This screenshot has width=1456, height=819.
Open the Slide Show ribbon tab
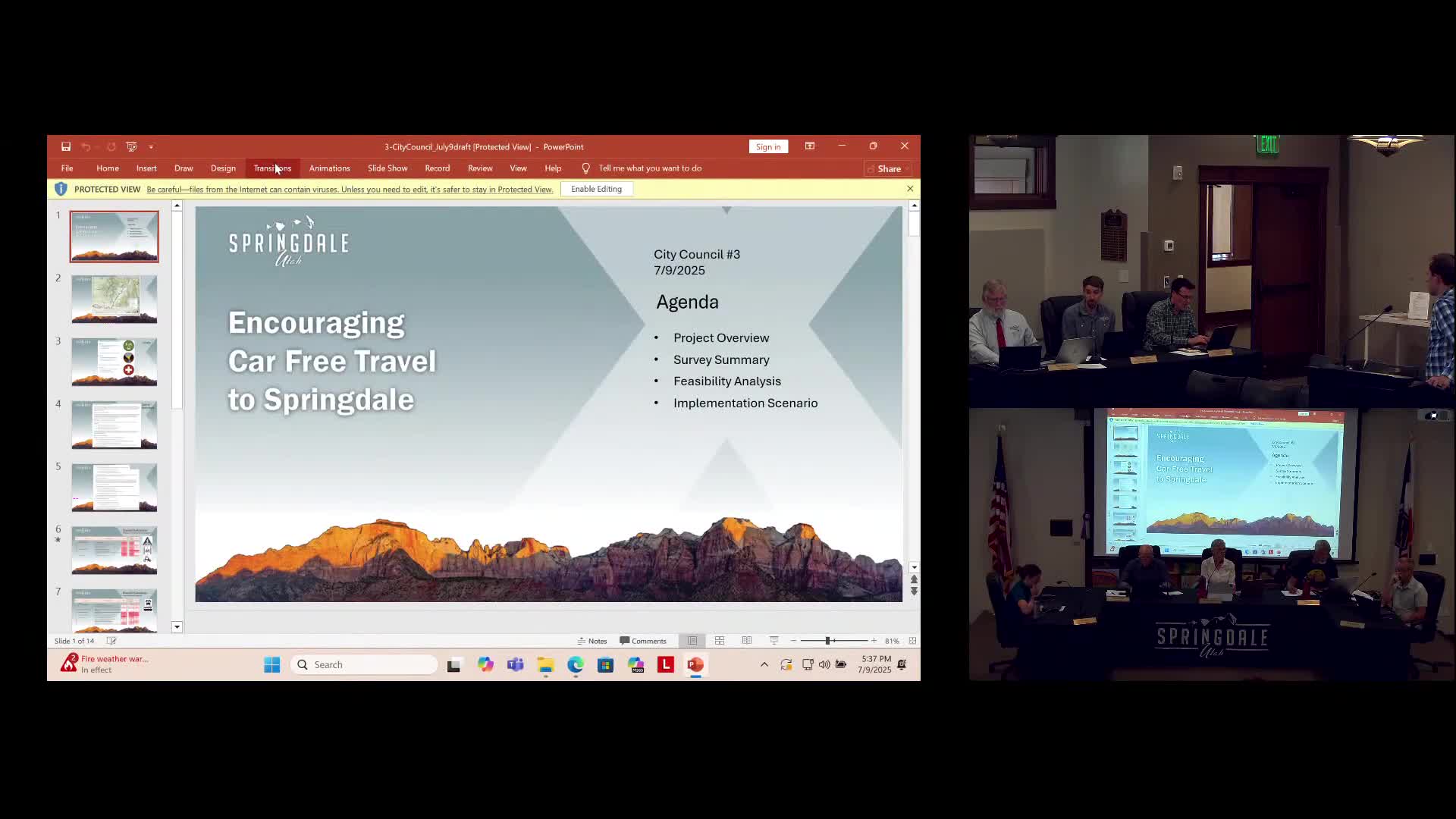tap(388, 168)
